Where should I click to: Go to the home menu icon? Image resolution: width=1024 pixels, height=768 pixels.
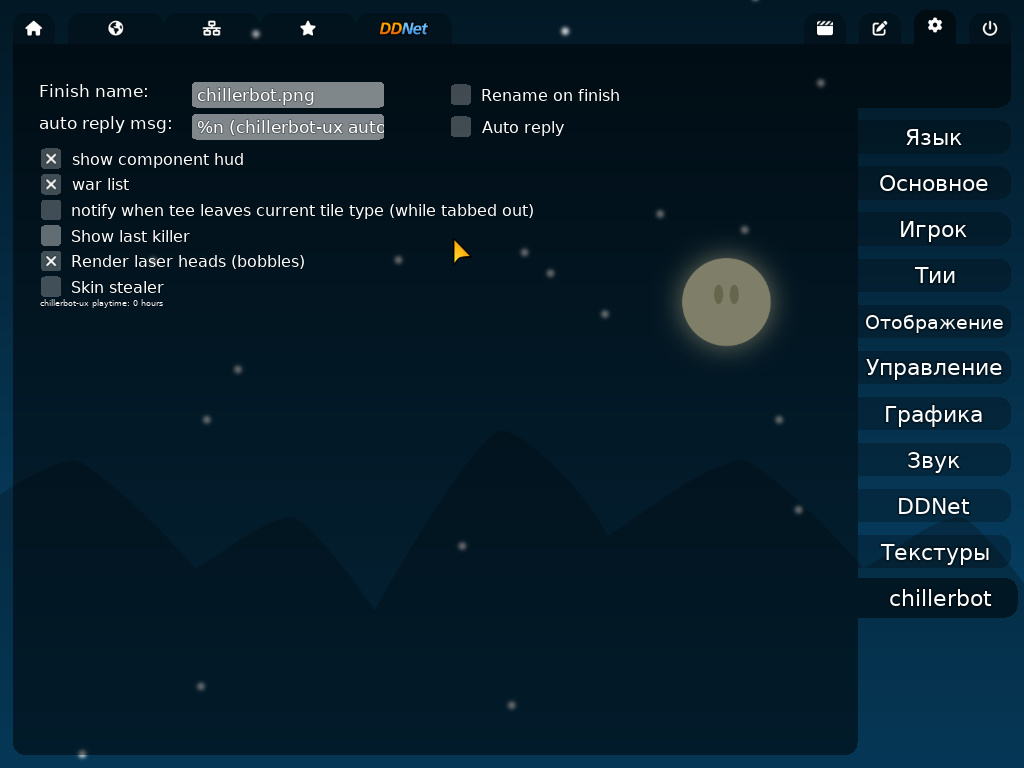[x=34, y=29]
